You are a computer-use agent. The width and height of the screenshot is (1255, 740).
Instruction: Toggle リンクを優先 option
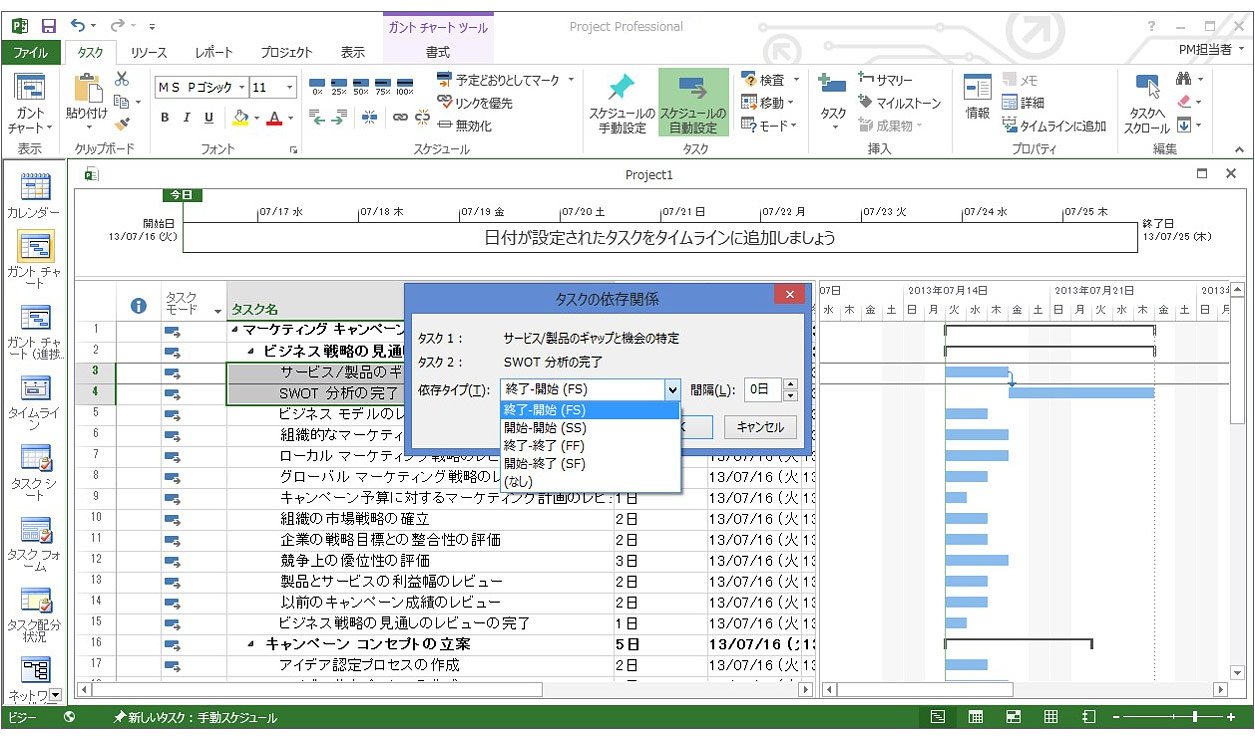[x=475, y=103]
